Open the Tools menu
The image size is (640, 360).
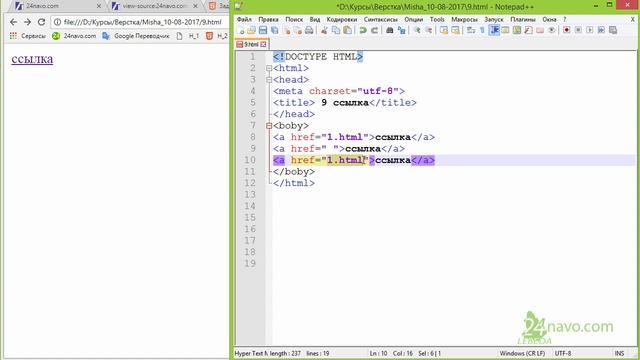click(x=437, y=19)
